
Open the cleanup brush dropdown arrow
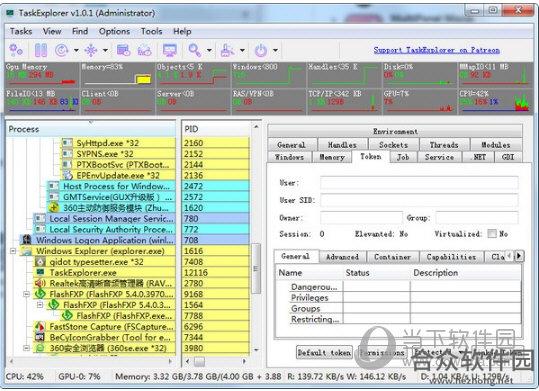pos(242,50)
